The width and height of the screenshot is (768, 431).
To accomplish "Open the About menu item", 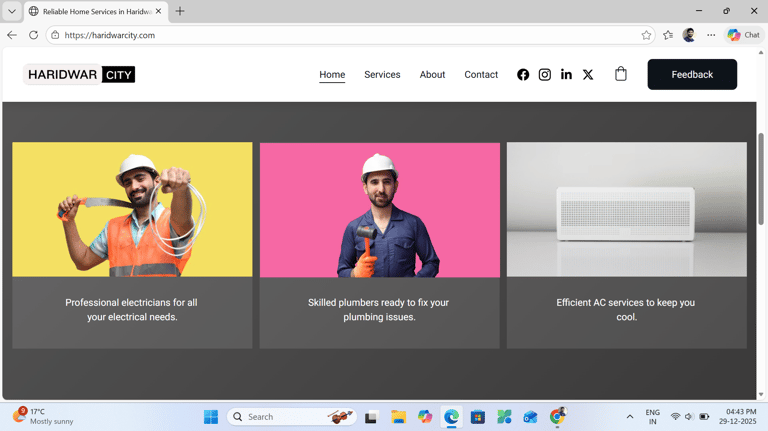I will (x=432, y=74).
